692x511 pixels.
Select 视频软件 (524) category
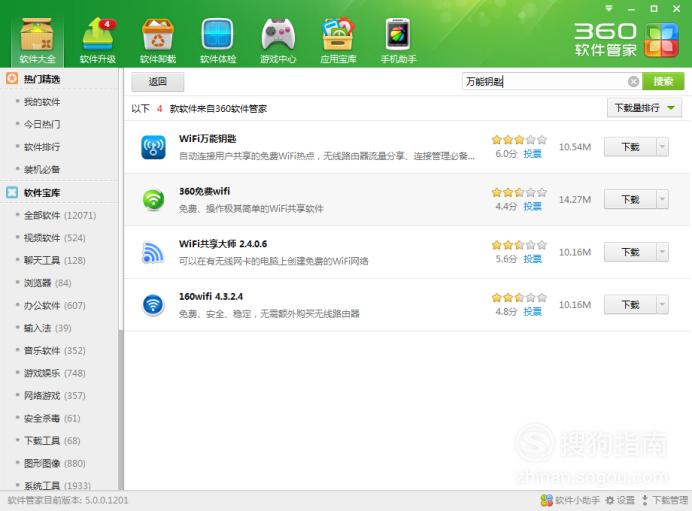point(54,238)
